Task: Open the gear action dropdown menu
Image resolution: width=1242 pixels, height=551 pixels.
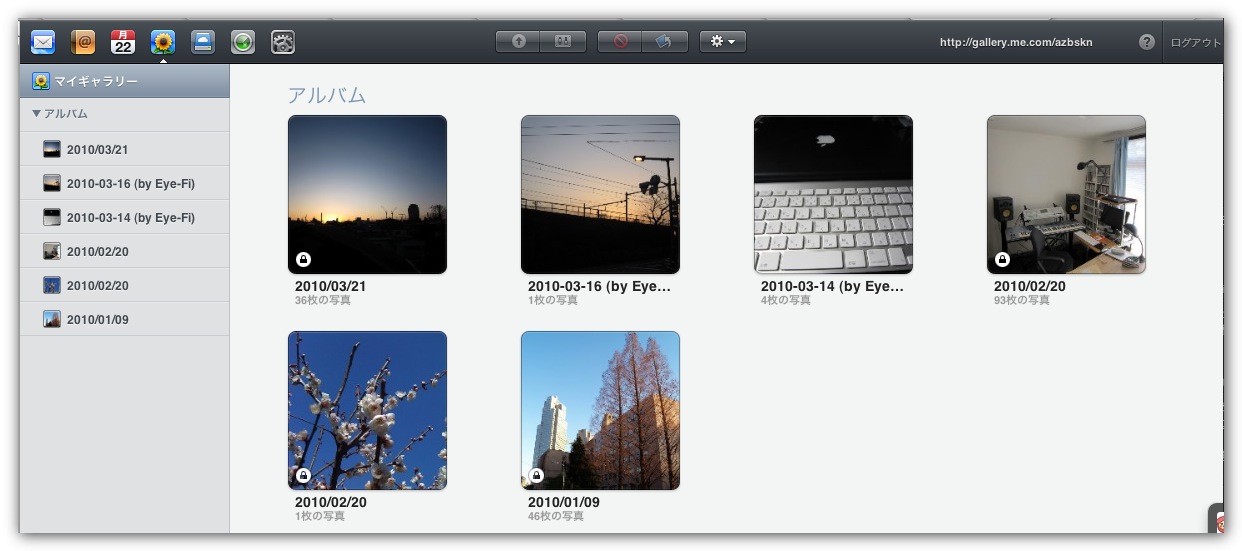Action: pos(722,42)
